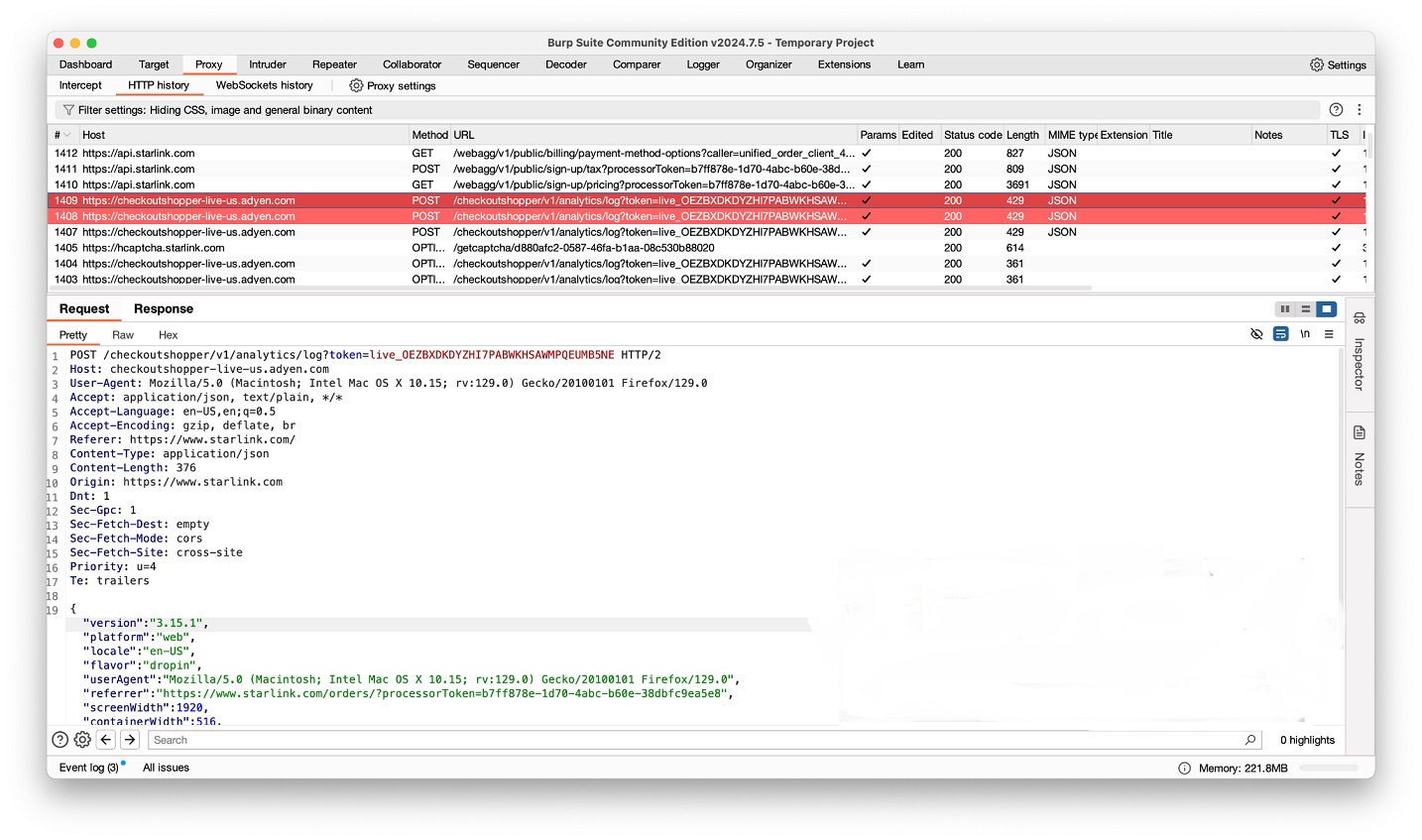The width and height of the screenshot is (1422, 840).
Task: Sort history by the # column arrow
Action: (x=66, y=135)
